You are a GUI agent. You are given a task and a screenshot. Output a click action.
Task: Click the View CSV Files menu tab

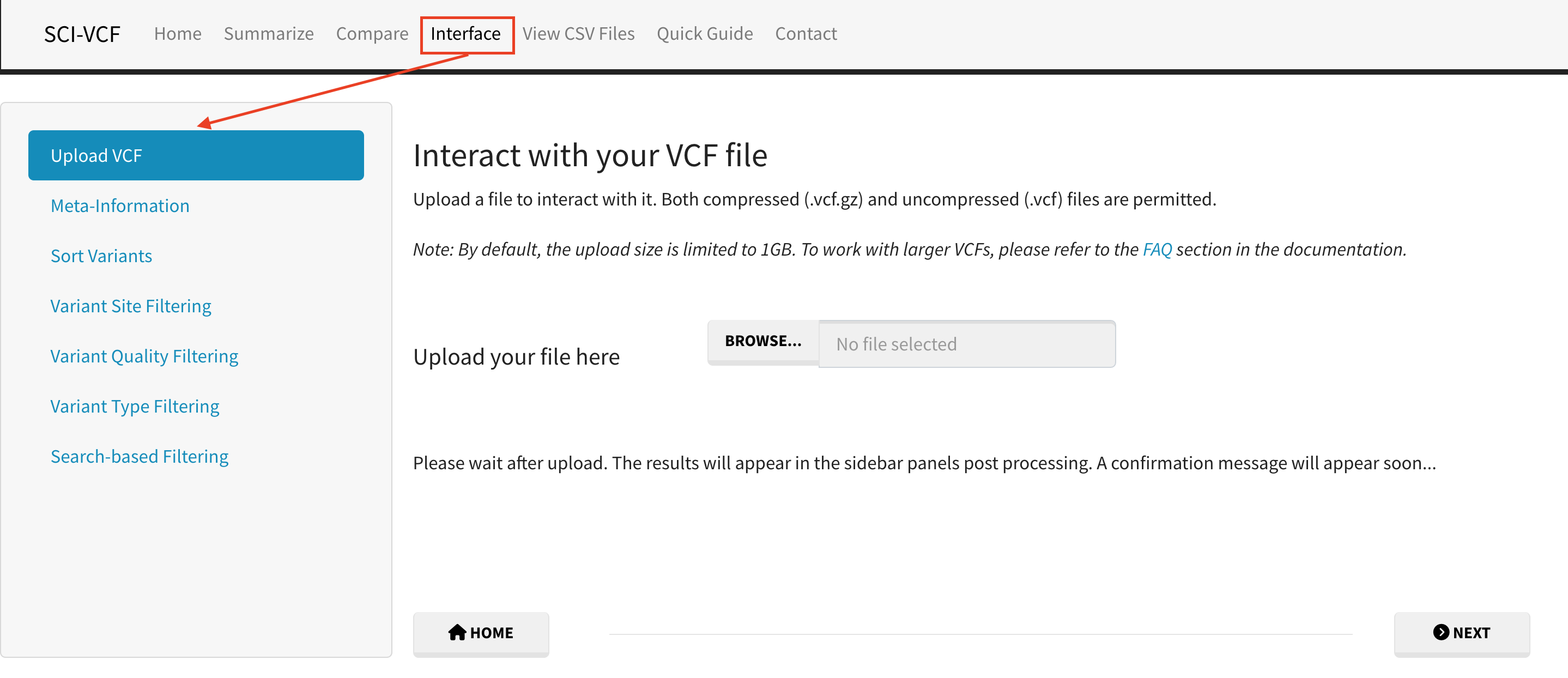pyautogui.click(x=579, y=33)
